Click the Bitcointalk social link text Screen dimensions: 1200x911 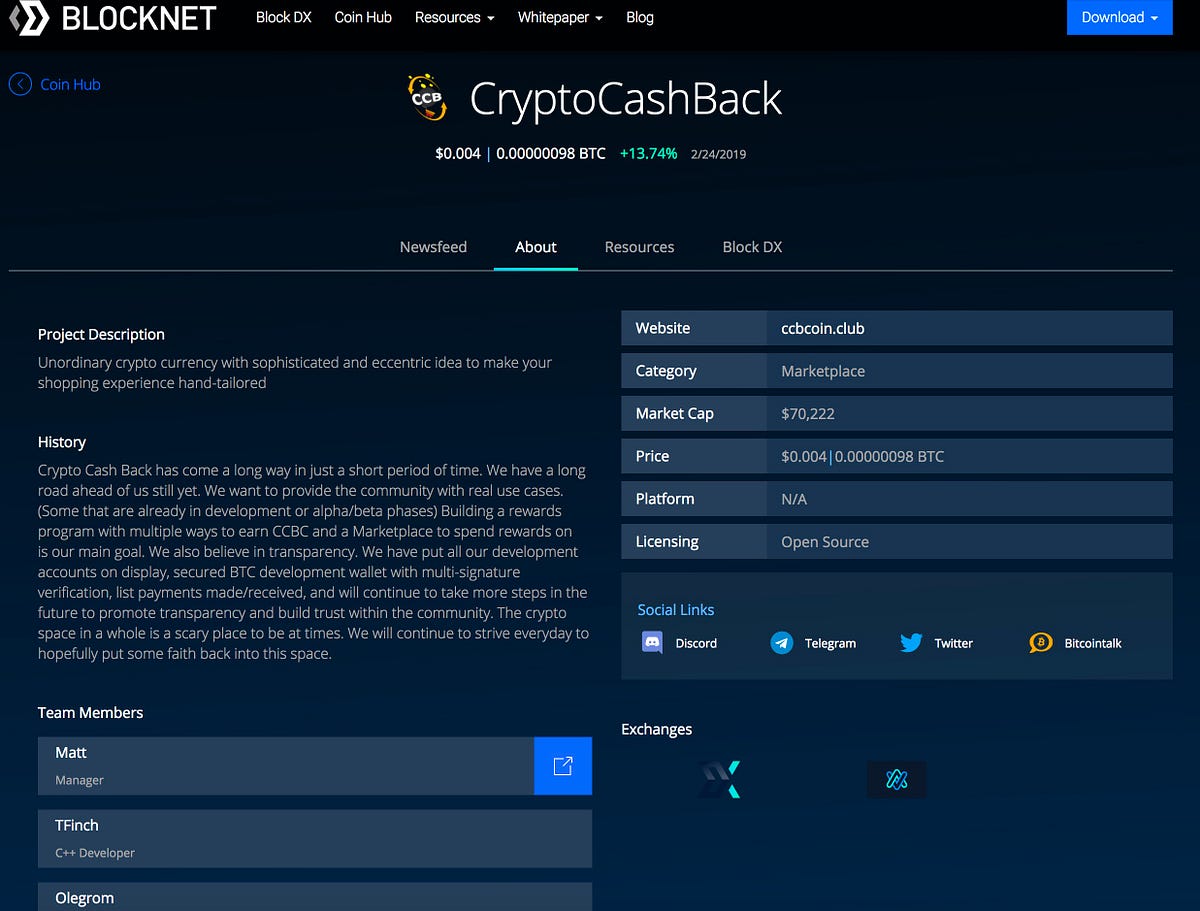1093,643
